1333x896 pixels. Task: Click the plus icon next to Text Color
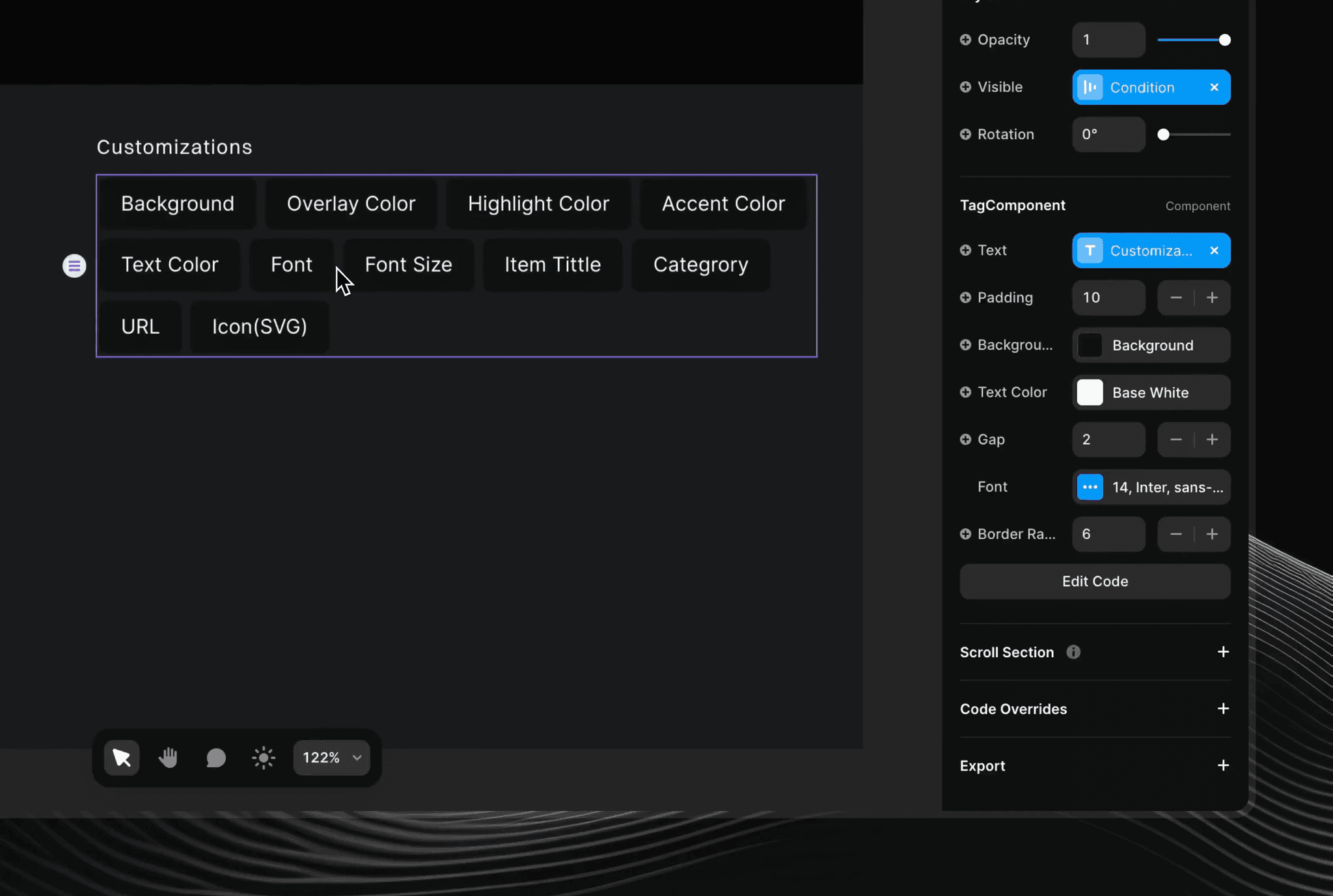point(965,392)
